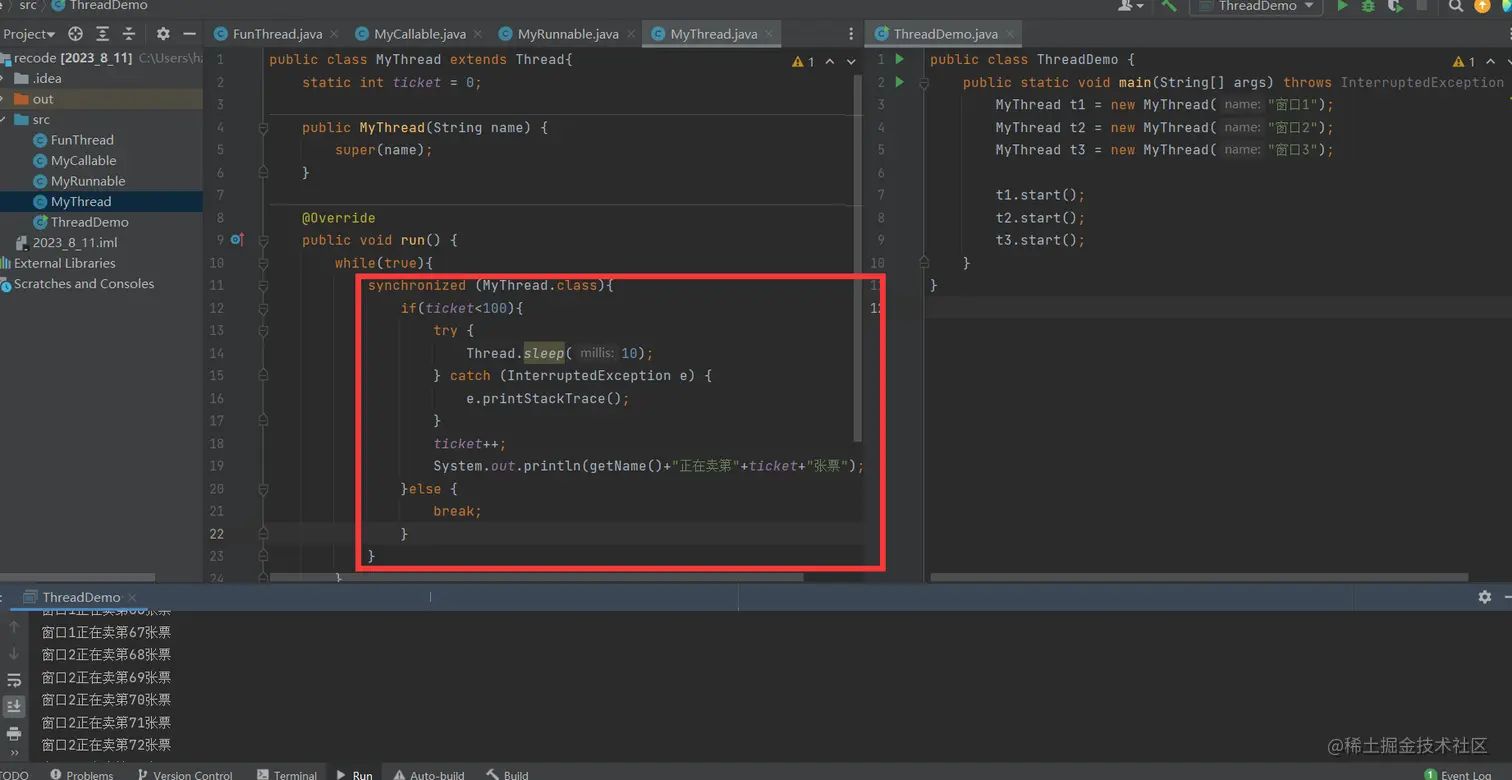Toggle soft-wrap in Run console
Screen dimensions: 1512x780
tap(14, 680)
